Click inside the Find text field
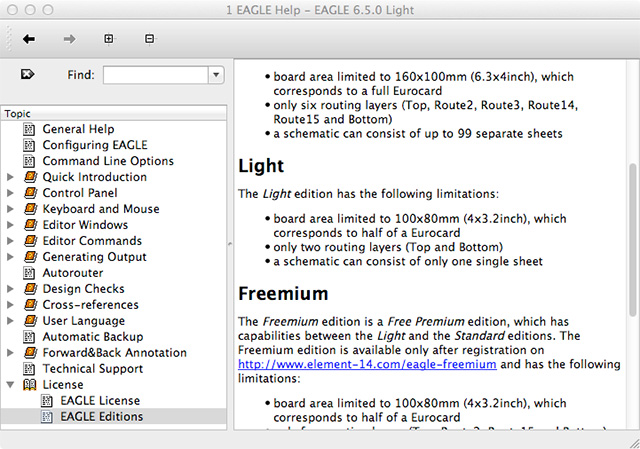 point(154,75)
